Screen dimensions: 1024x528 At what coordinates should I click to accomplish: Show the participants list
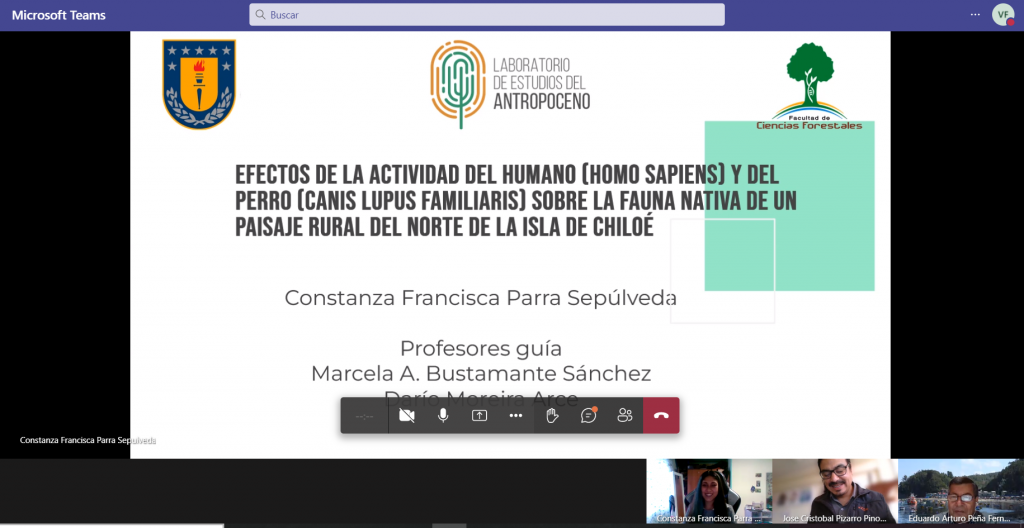tap(625, 416)
